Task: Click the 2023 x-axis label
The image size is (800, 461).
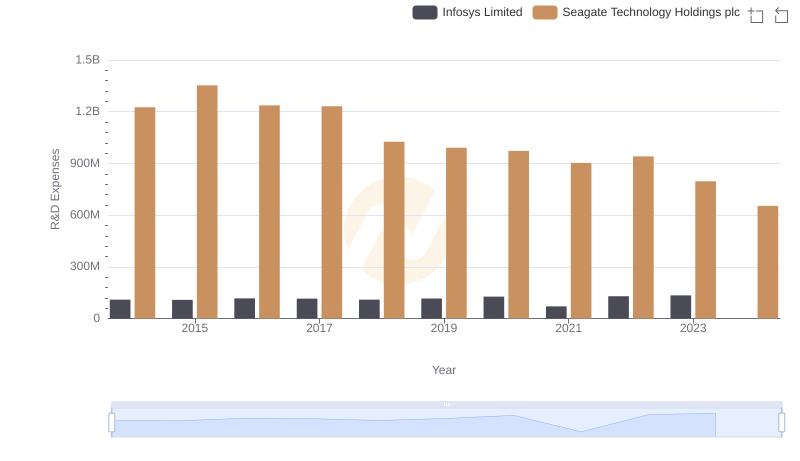Action: pos(693,328)
